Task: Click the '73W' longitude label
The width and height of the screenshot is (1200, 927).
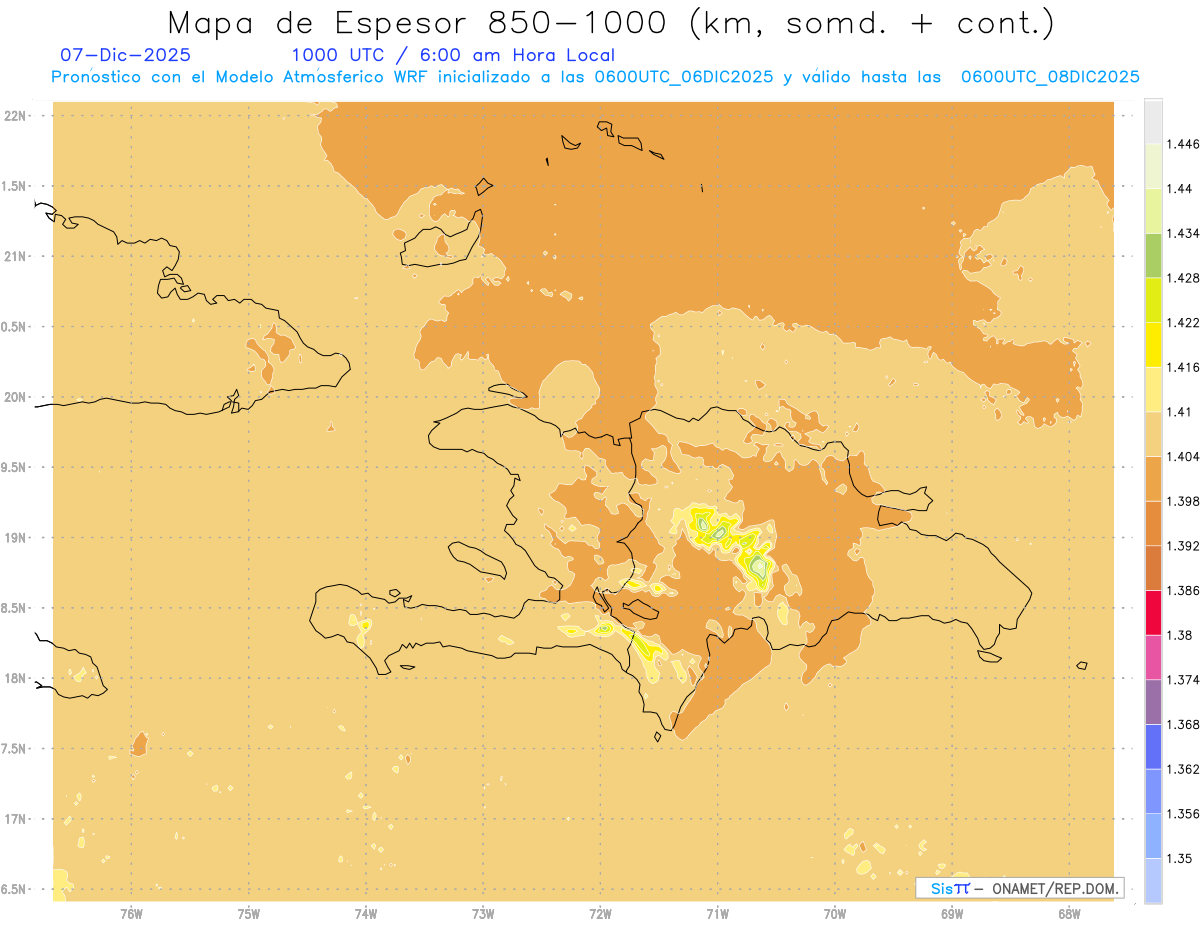Action: pos(483,914)
